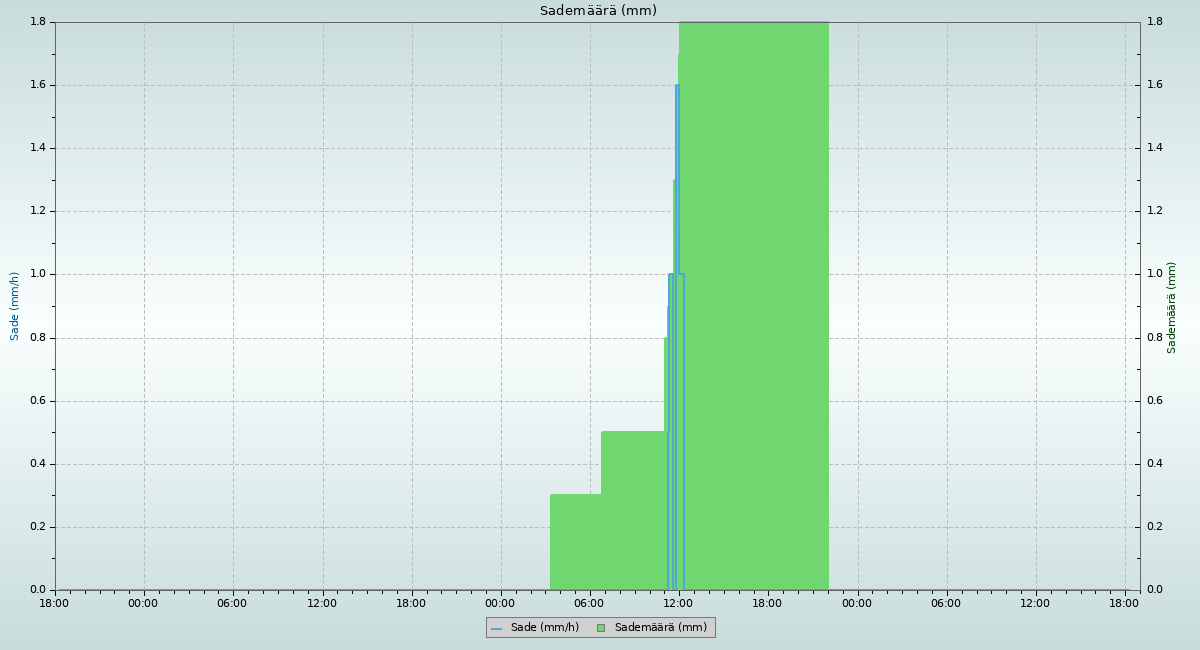This screenshot has width=1200, height=650.
Task: Click the blue line peak at 1.6
Action: 677,86
